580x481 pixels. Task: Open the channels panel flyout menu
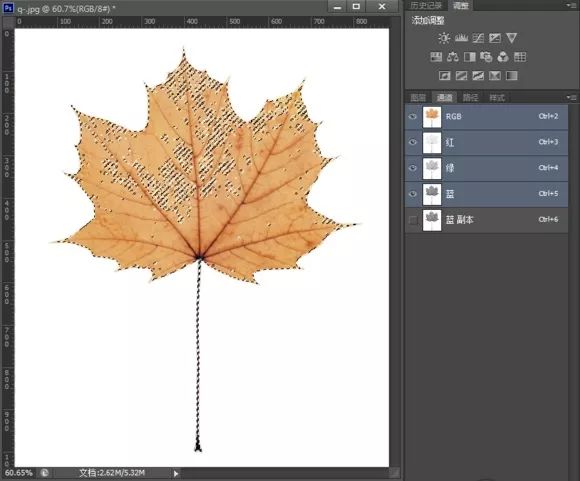[571, 97]
